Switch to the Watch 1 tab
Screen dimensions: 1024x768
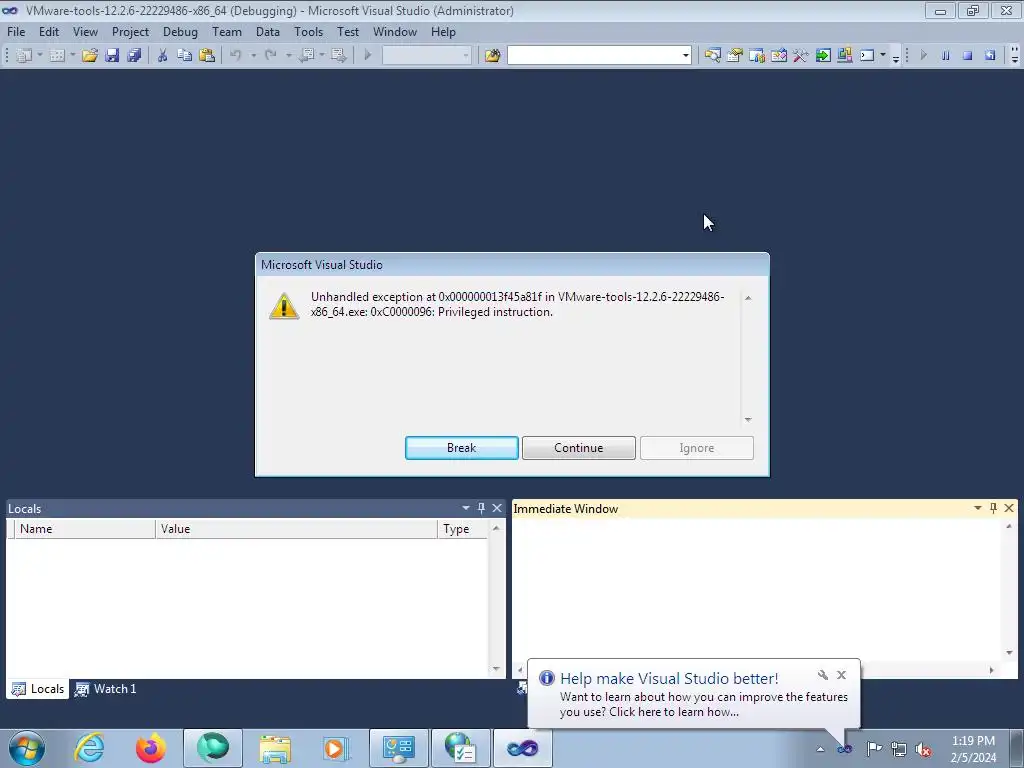tap(106, 689)
